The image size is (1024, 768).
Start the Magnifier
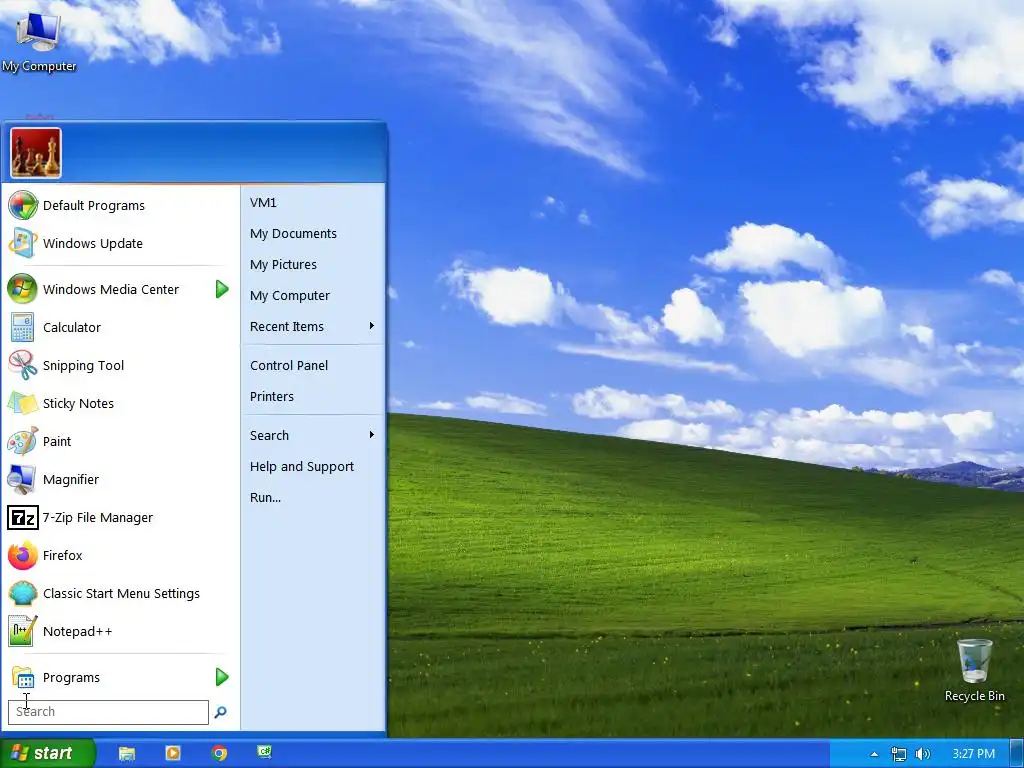[x=121, y=479]
